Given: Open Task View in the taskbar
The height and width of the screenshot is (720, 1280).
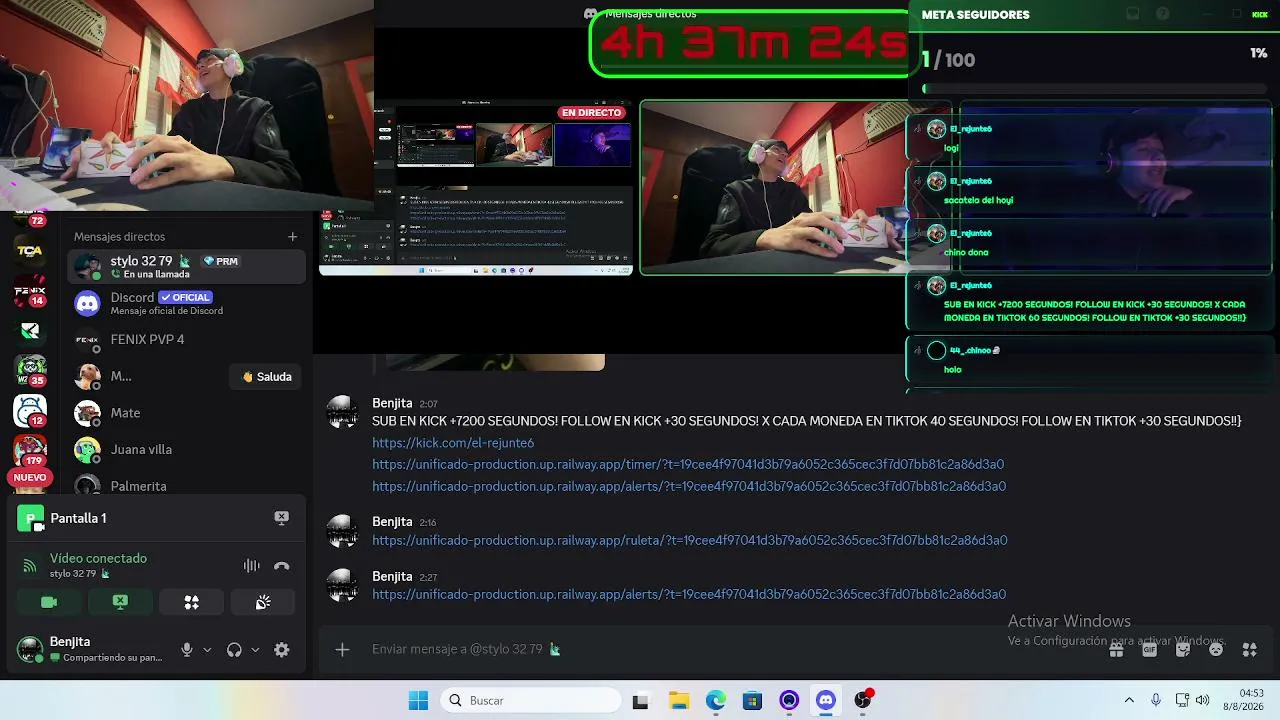Looking at the screenshot, I should click(x=640, y=700).
